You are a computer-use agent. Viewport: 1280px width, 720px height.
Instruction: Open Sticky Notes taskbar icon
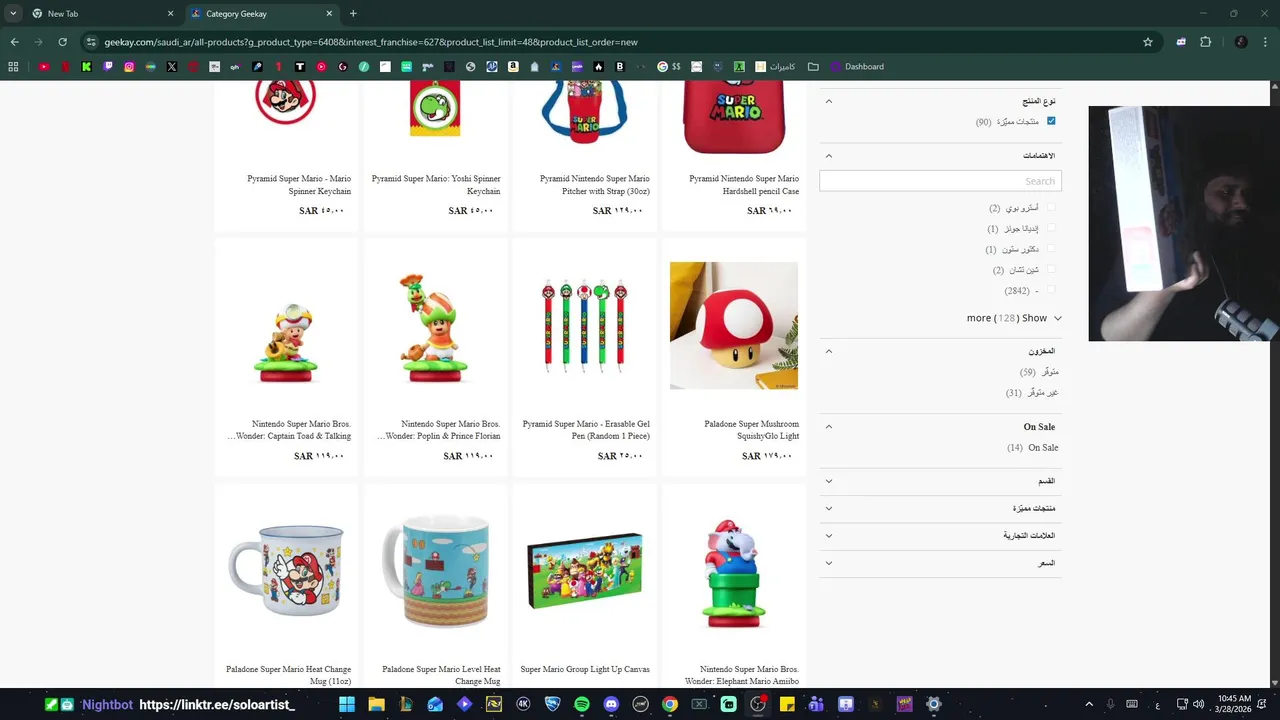(787, 704)
